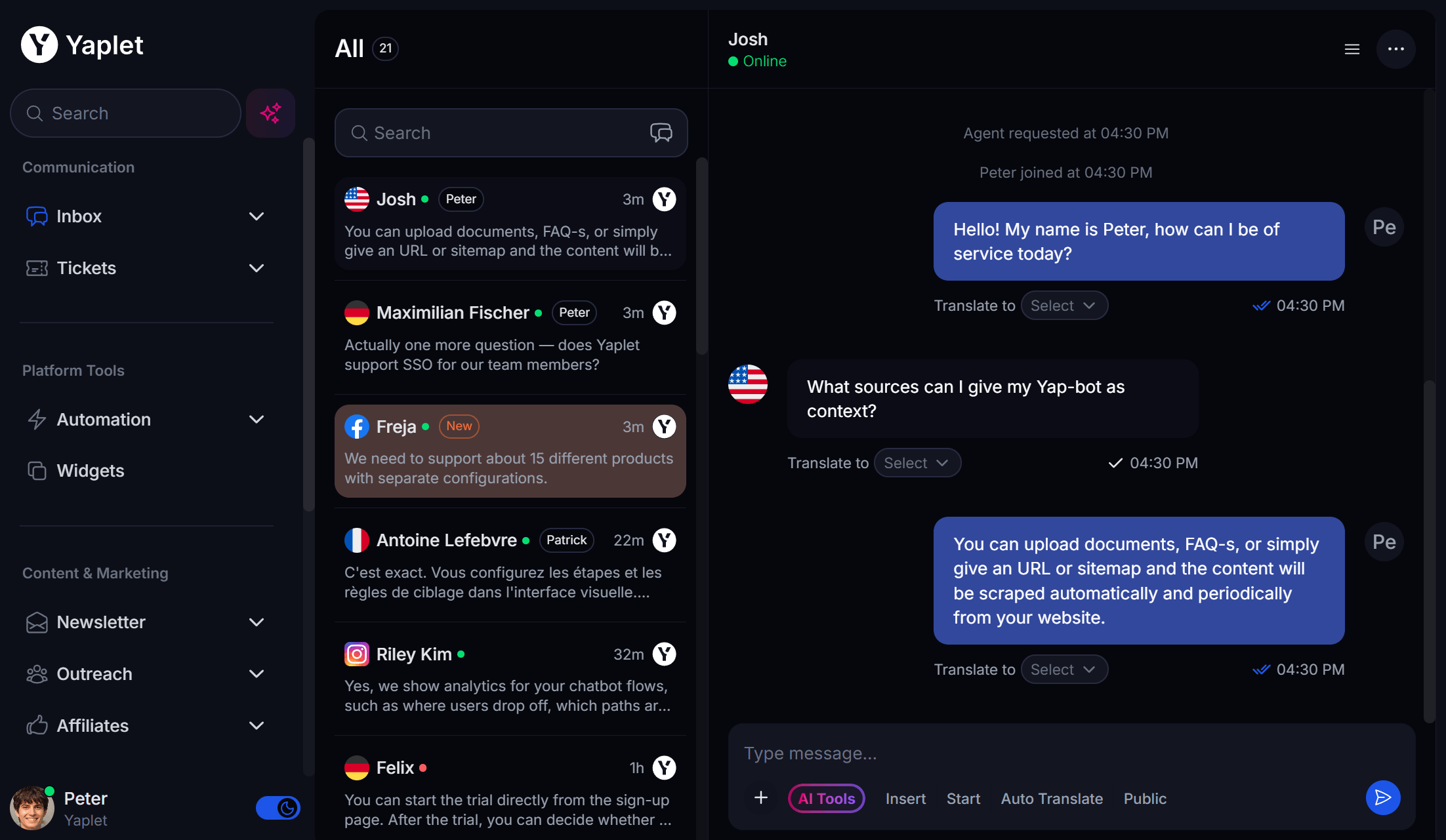Toggle the dark mode switch near Peter's profile
The width and height of the screenshot is (1446, 840).
click(x=278, y=808)
